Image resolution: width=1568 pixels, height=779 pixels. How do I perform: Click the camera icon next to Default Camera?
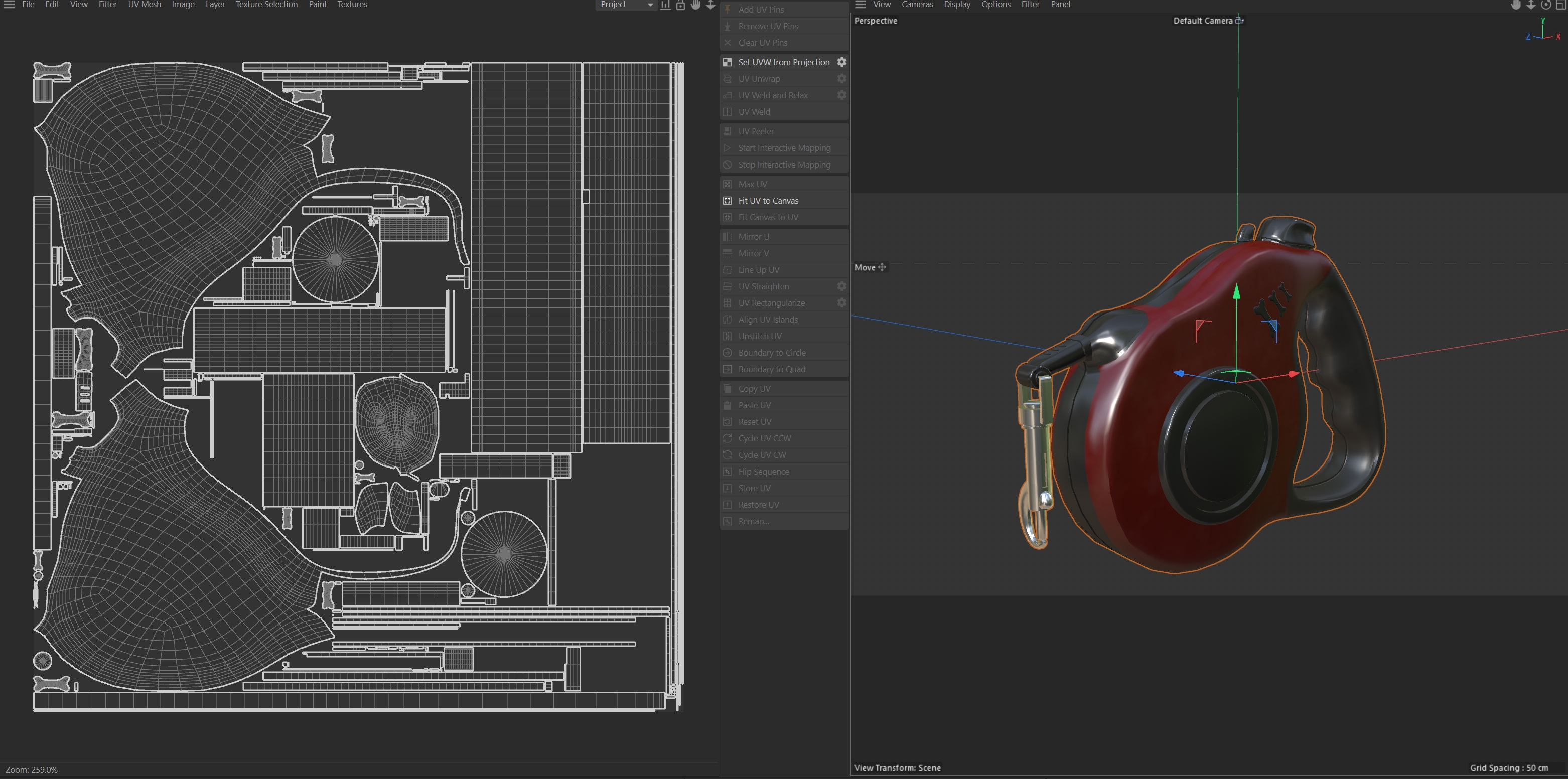(x=1239, y=21)
